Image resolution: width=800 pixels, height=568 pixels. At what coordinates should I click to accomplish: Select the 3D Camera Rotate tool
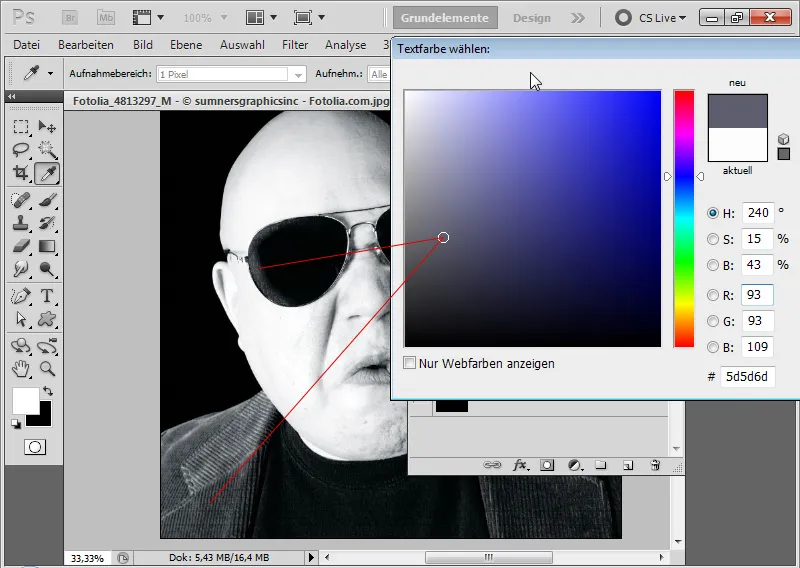click(47, 346)
